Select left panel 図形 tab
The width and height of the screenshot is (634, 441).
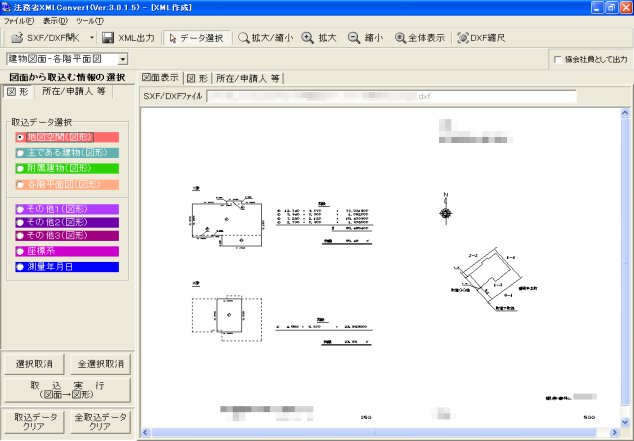tap(18, 92)
